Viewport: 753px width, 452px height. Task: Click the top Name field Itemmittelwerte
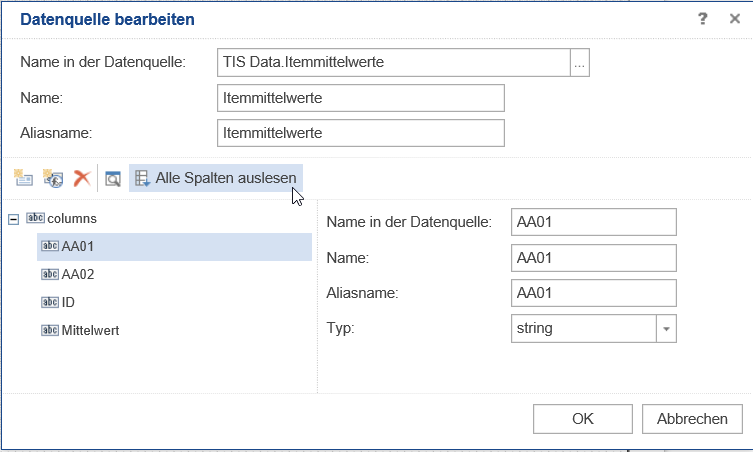tap(361, 98)
